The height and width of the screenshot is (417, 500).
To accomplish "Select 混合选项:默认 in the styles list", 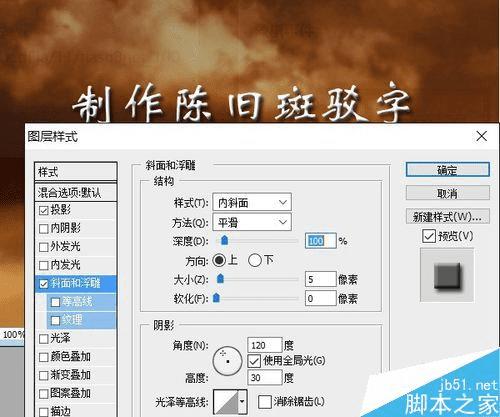I will (x=76, y=192).
